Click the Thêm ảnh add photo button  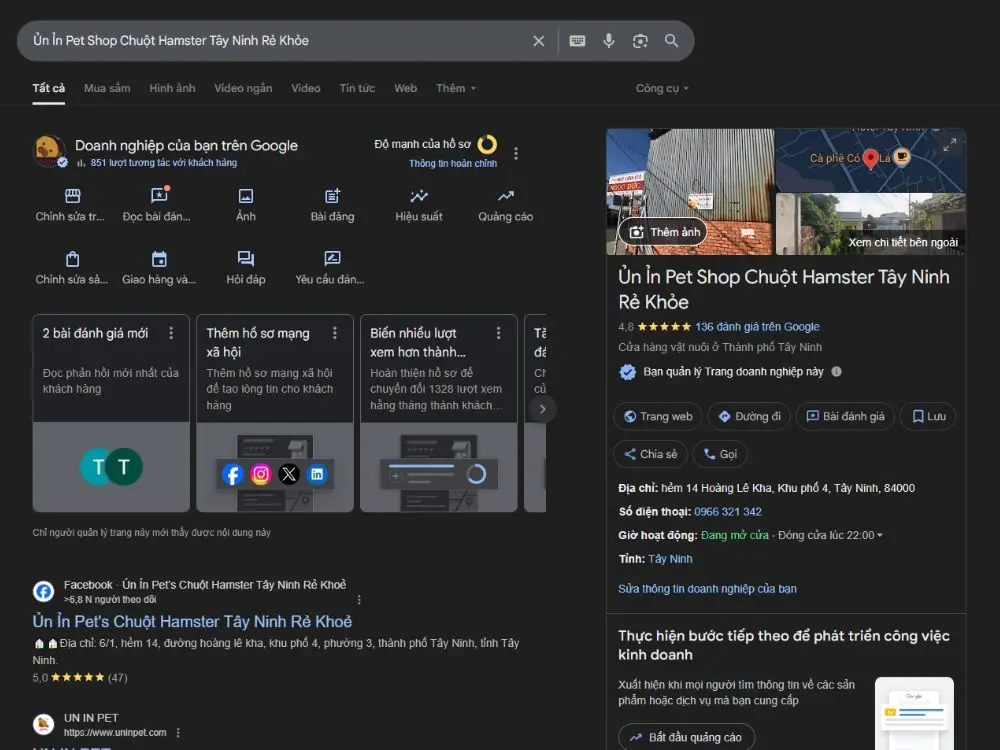(x=664, y=232)
